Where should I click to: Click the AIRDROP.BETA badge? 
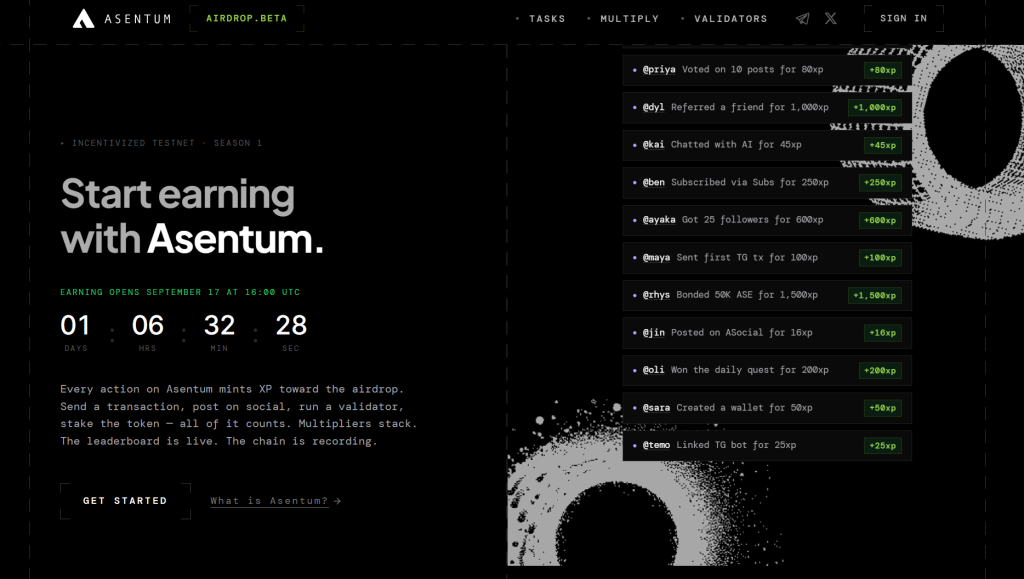[247, 18]
